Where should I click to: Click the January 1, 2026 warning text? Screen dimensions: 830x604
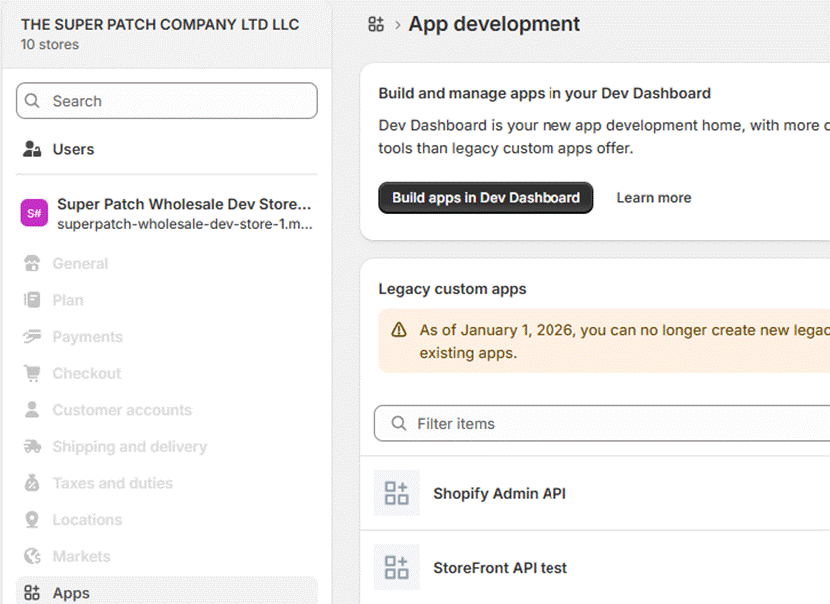pos(625,341)
